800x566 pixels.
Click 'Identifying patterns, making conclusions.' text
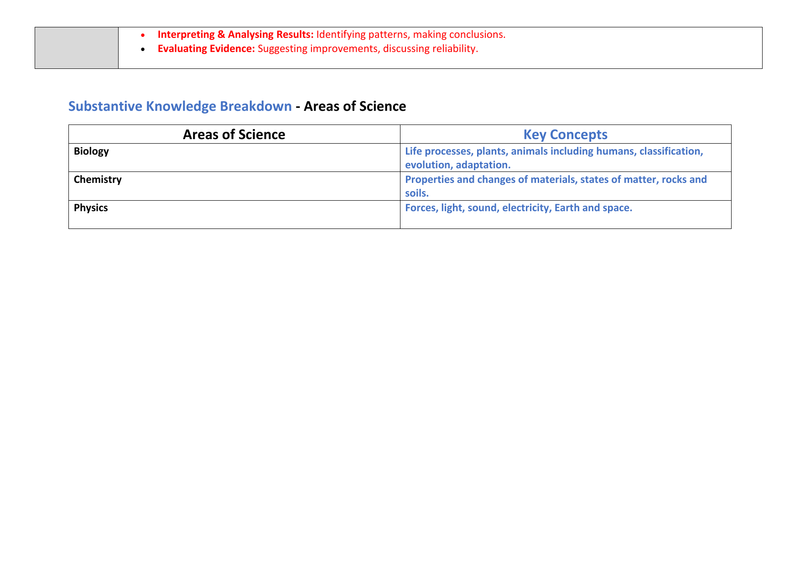click(x=411, y=34)
